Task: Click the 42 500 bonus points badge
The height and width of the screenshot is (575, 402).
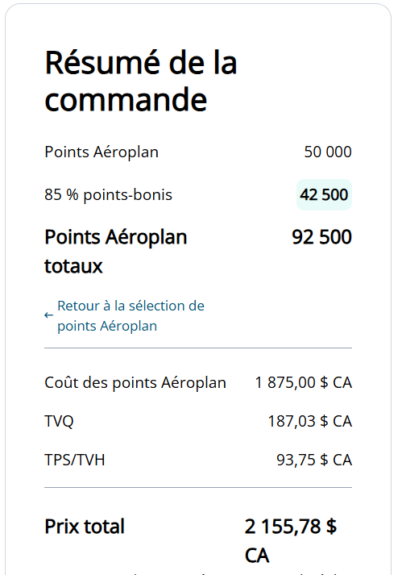Action: coord(324,195)
